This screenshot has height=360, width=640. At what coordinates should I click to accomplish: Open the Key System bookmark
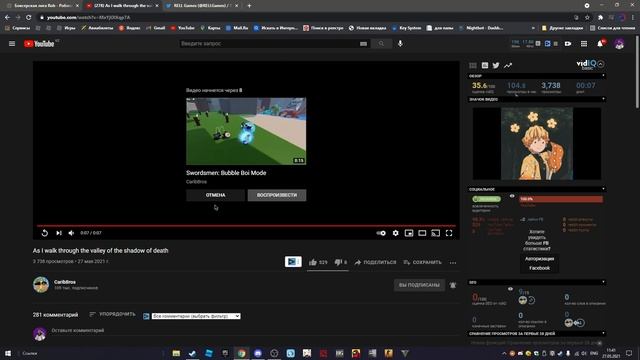(x=407, y=28)
